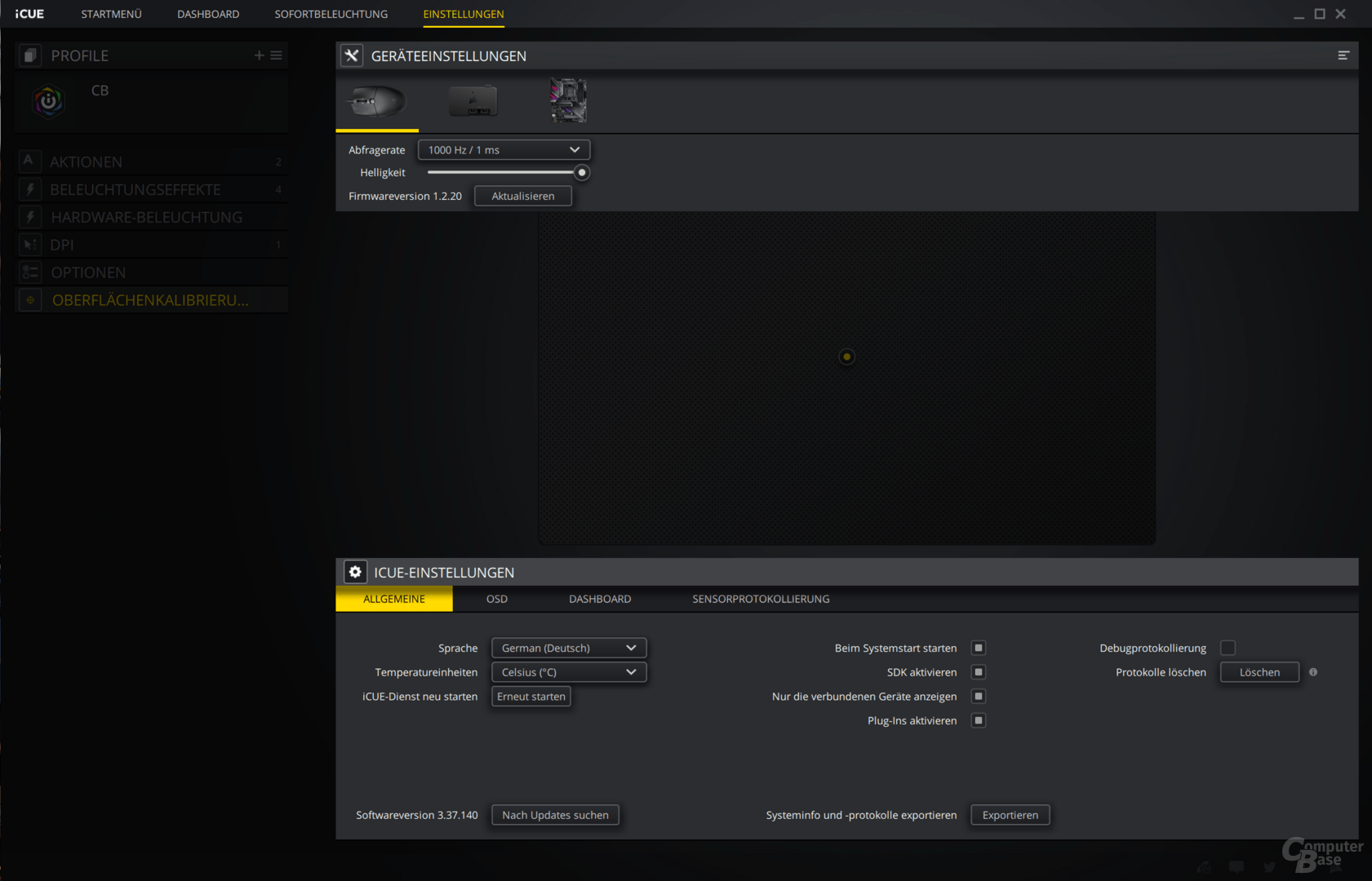
Task: Open the Optionen section
Action: tap(152, 272)
